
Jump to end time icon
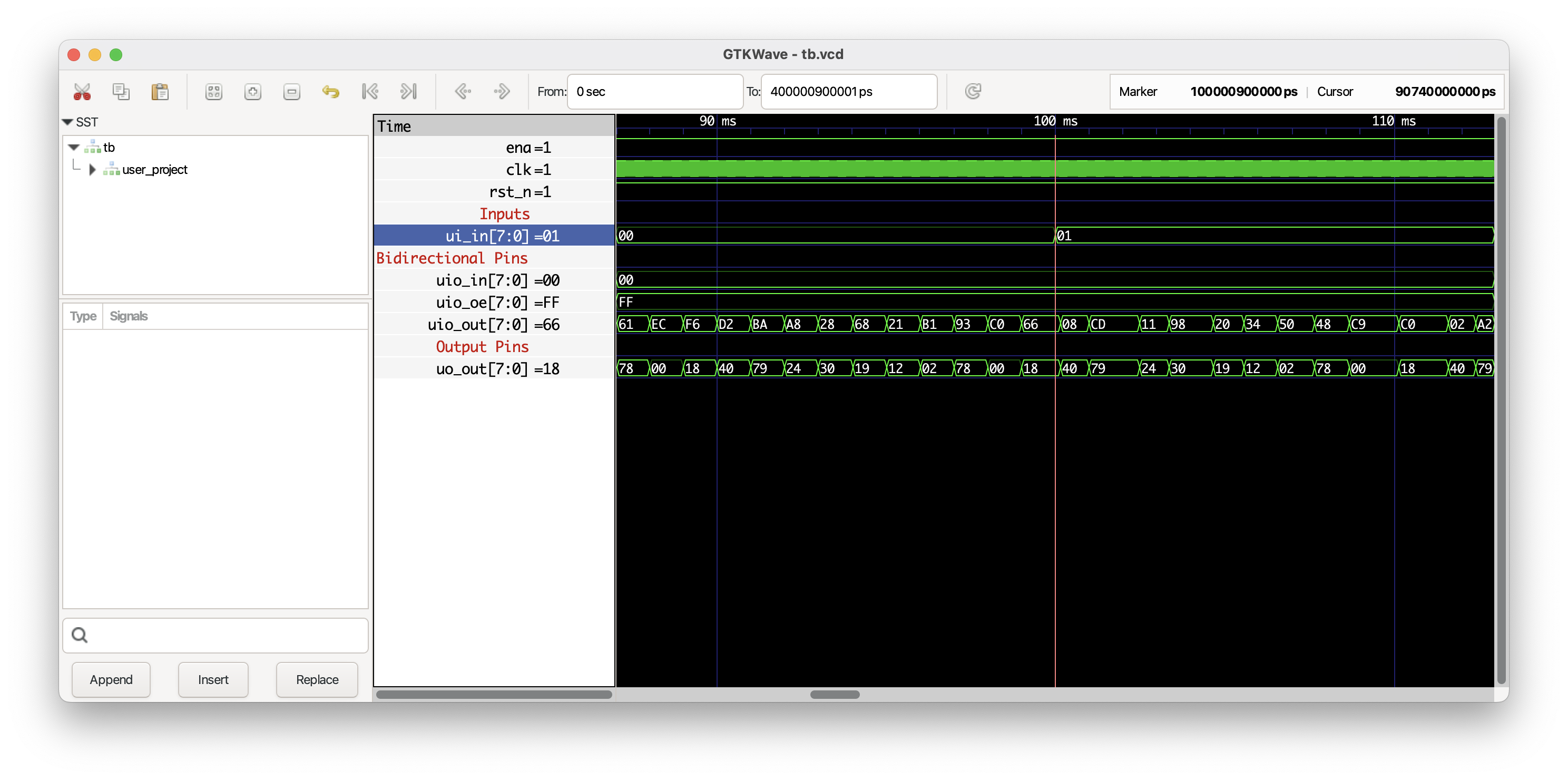tap(408, 92)
